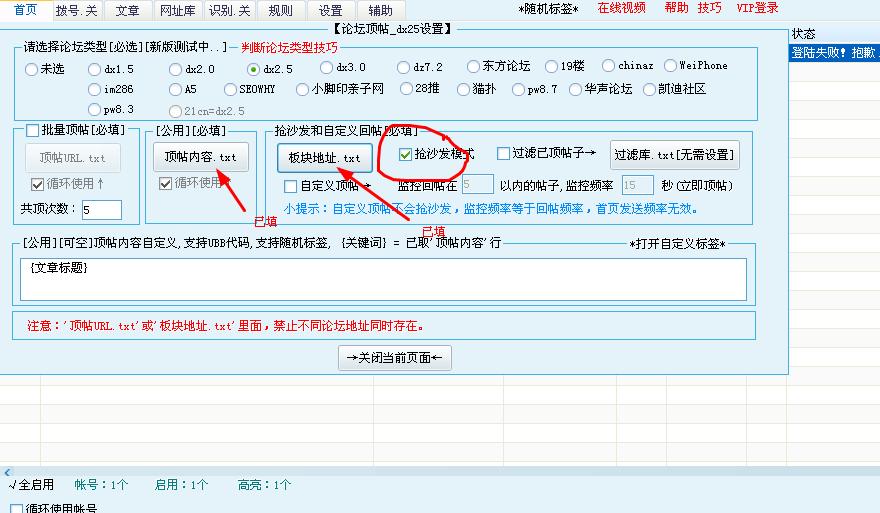Choose the 东方论坛 forum type

coord(473,67)
